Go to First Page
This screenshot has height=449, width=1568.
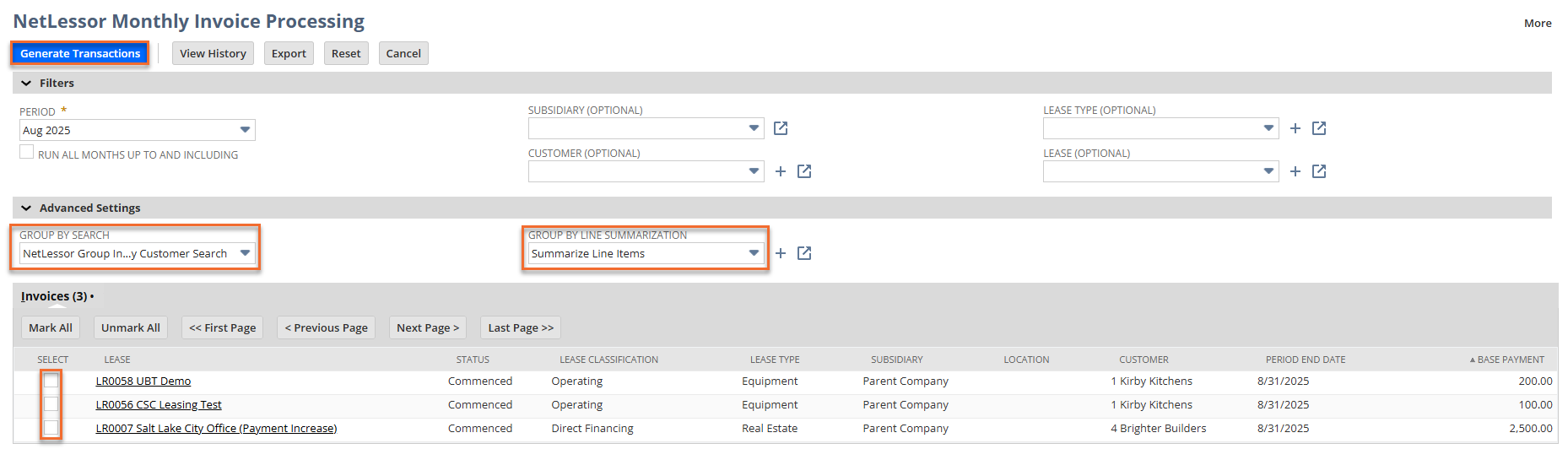point(223,327)
